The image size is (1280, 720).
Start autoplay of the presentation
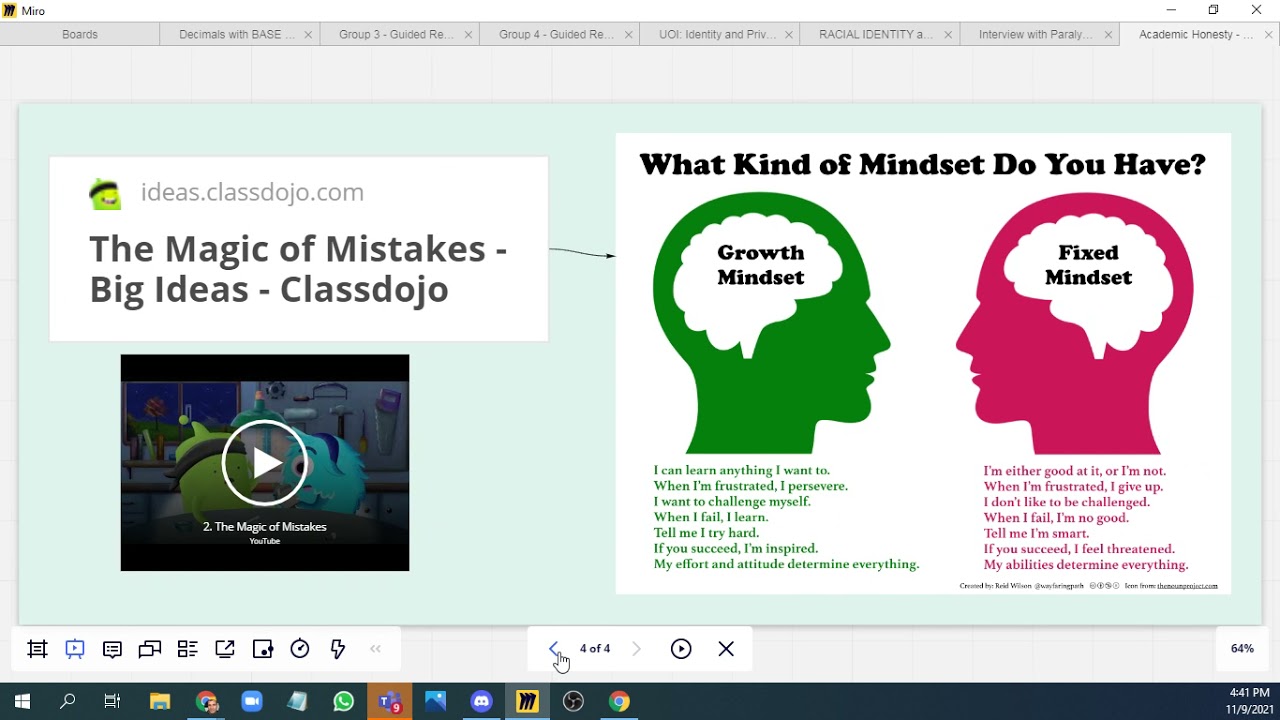tap(681, 649)
